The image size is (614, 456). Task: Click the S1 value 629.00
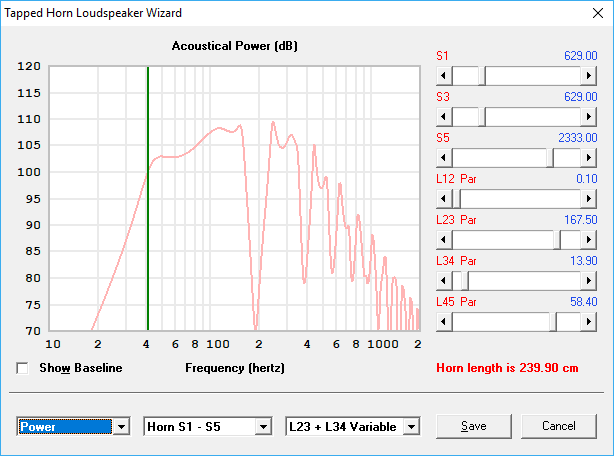click(581, 56)
